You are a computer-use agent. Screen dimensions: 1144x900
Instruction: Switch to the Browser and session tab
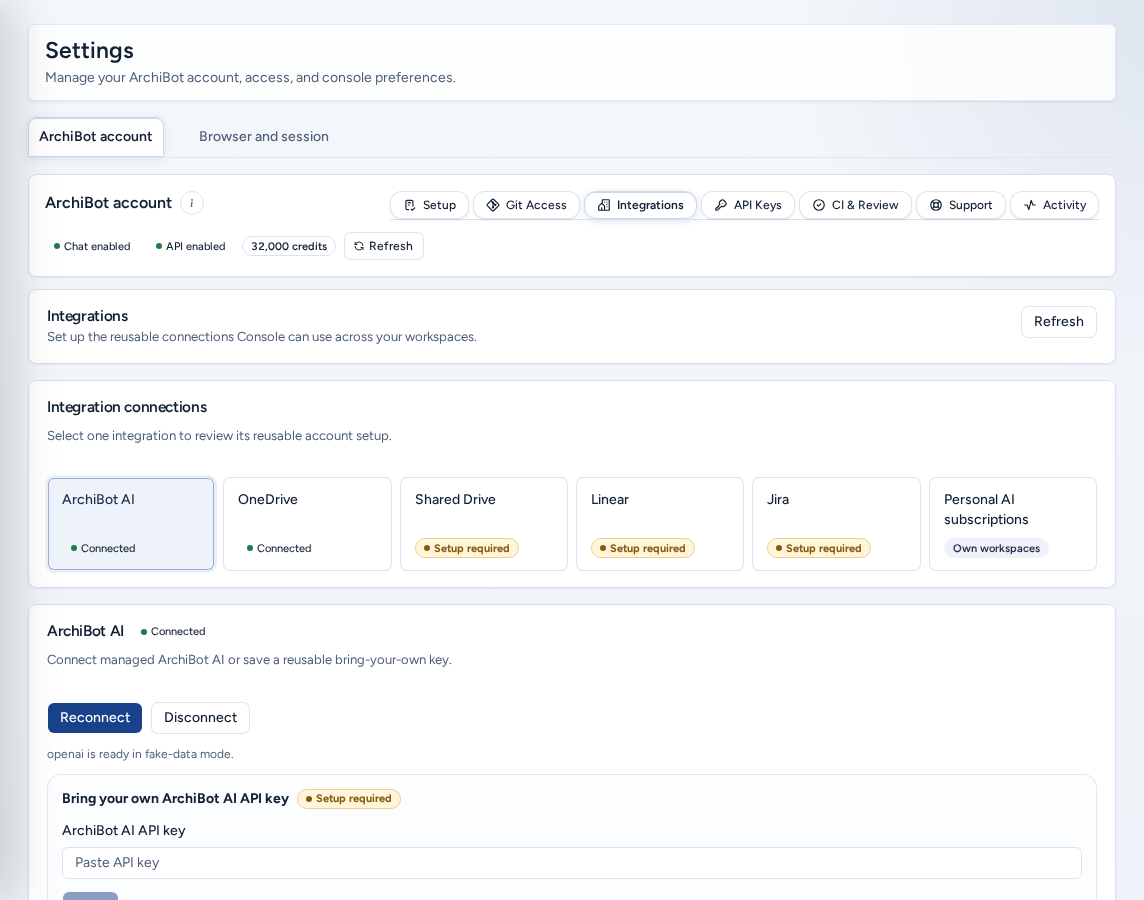[264, 136]
